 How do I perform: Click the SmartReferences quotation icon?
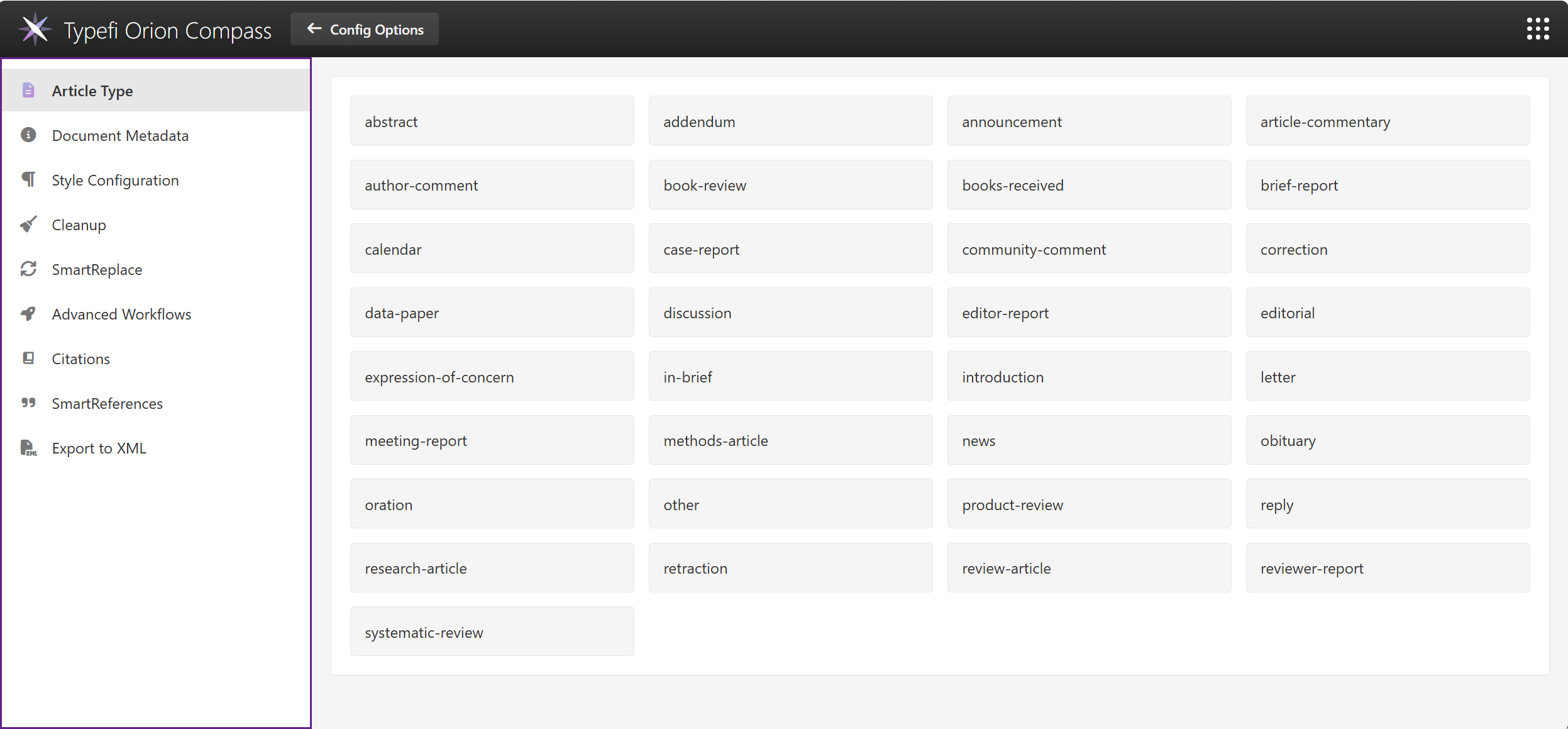tap(28, 403)
